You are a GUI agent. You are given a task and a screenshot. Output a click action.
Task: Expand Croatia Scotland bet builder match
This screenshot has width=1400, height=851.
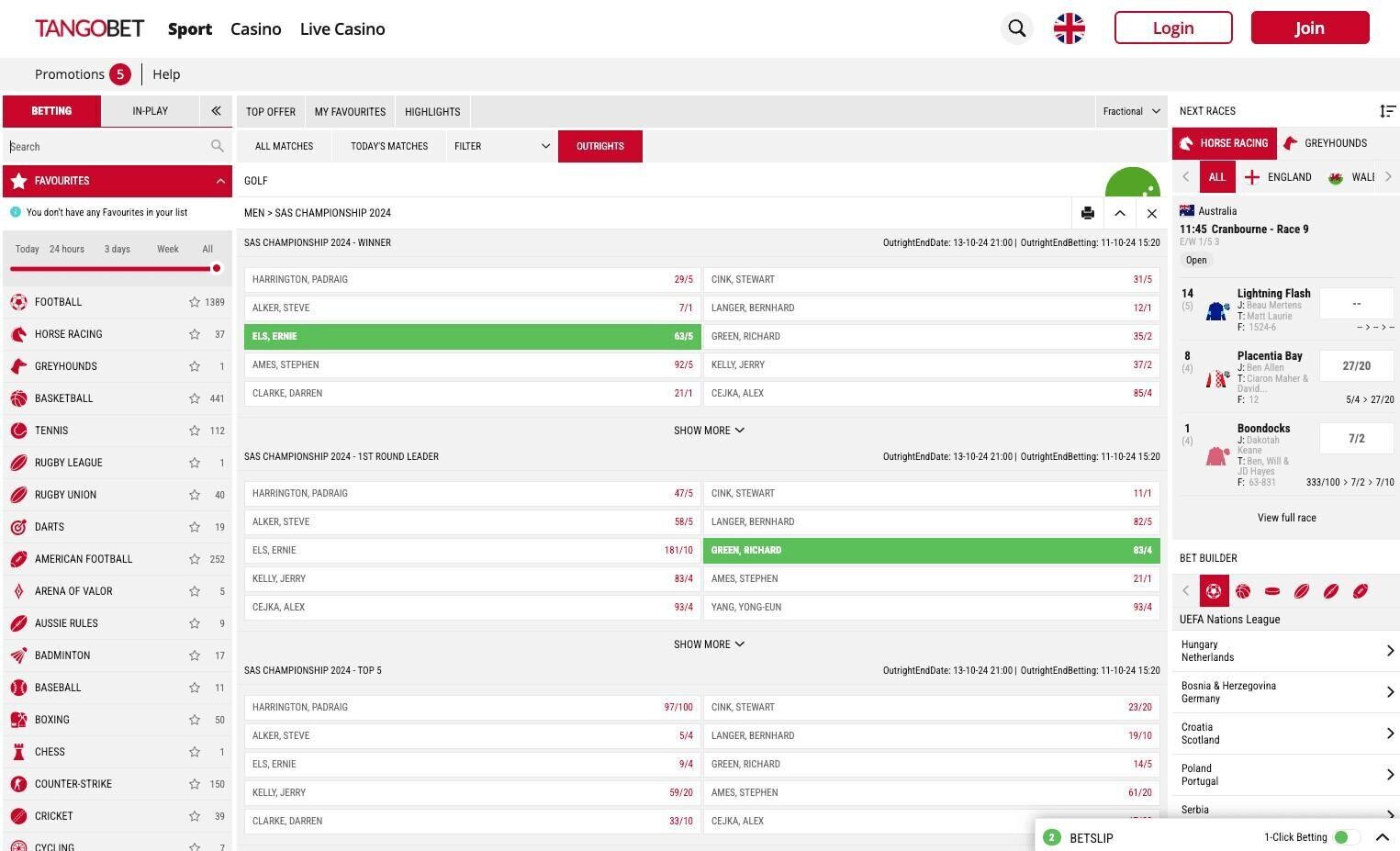pos(1285,733)
